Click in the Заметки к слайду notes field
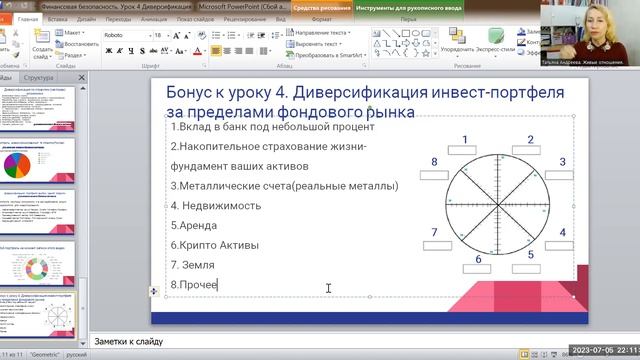The width and height of the screenshot is (640, 360). pos(363,342)
